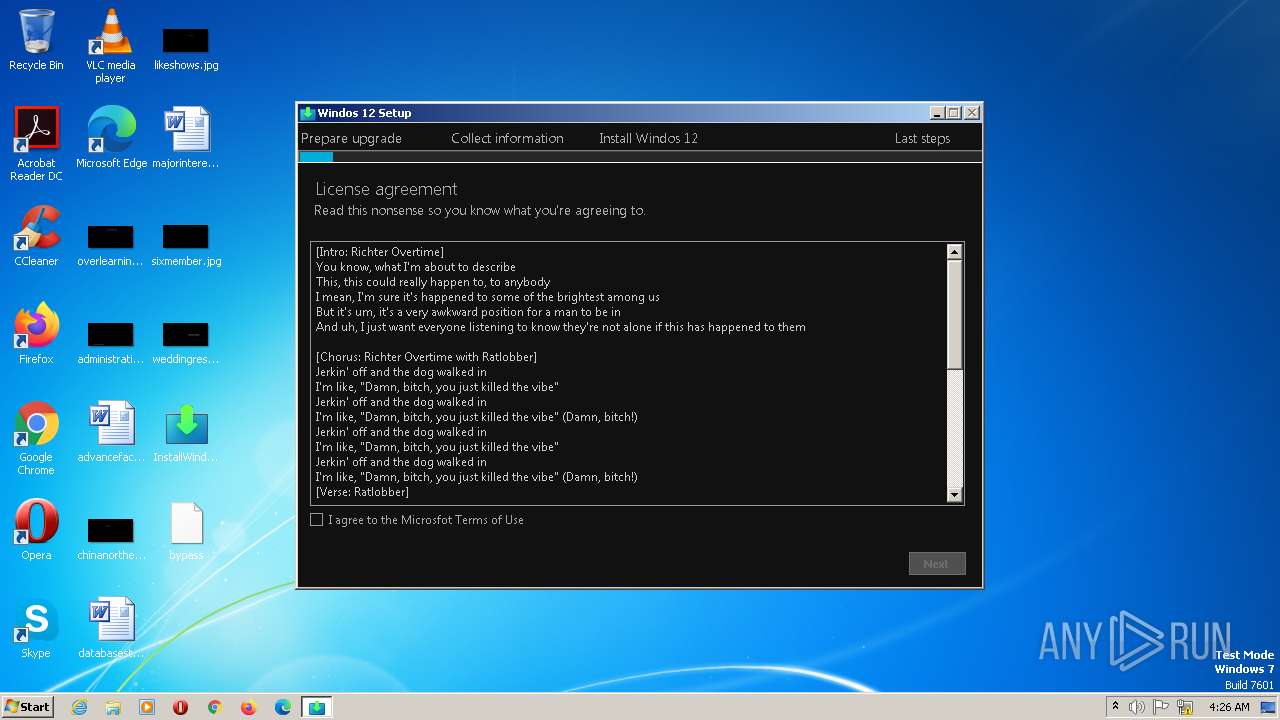Click the Opera icon in the taskbar
Viewport: 1280px width, 720px height.
coord(181,707)
